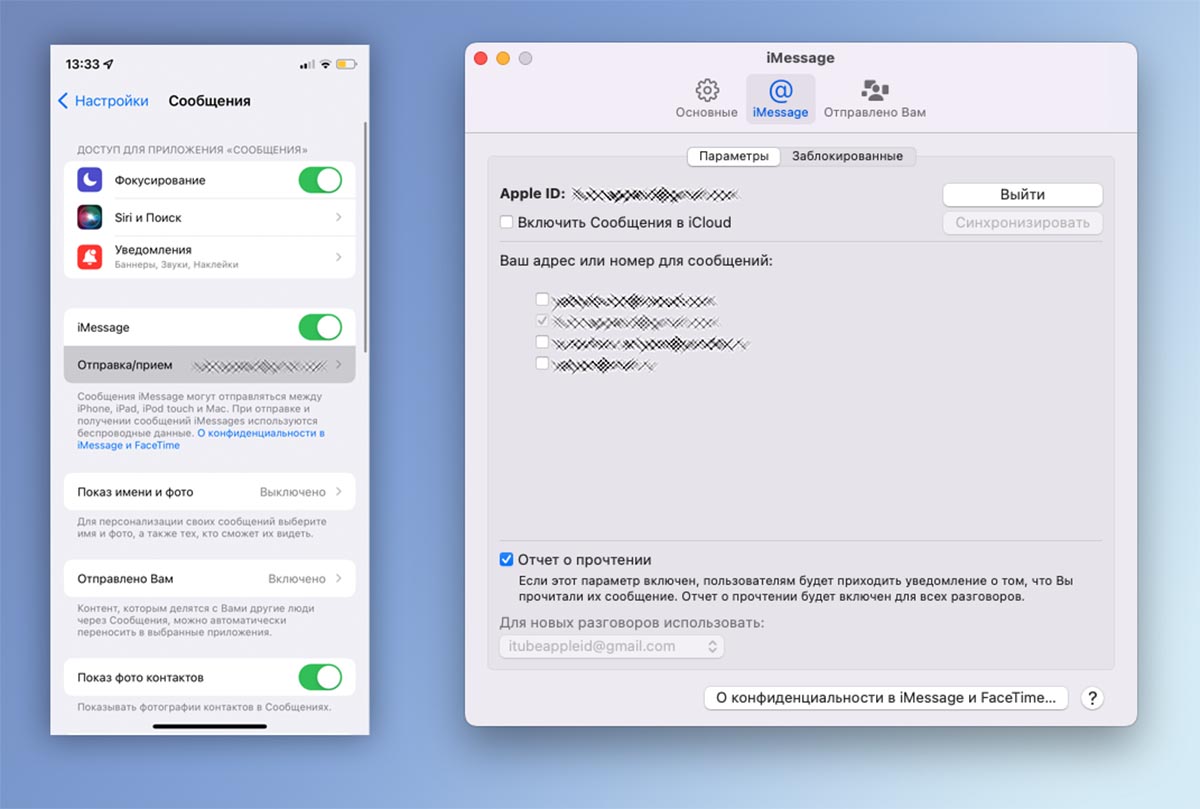Click the question mark help button
1200x809 pixels.
coord(1092,698)
